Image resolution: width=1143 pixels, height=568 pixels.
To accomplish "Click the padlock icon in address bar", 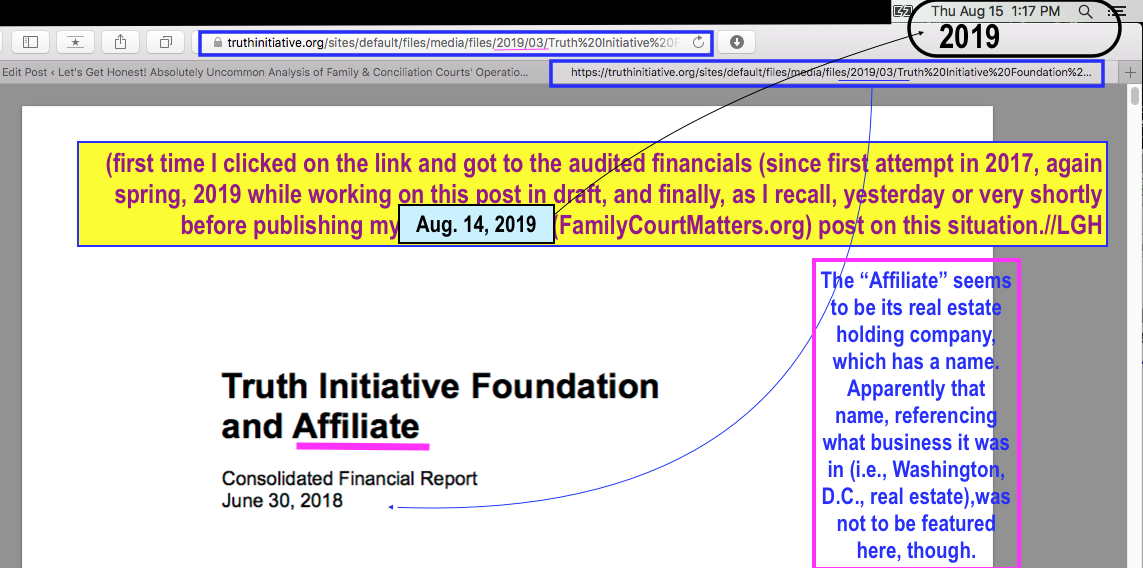I will (x=218, y=43).
